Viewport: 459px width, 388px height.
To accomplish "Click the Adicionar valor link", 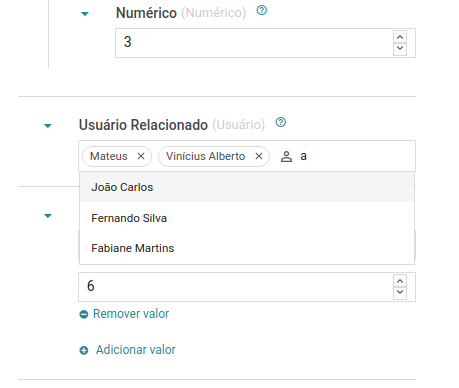I will point(136,350).
